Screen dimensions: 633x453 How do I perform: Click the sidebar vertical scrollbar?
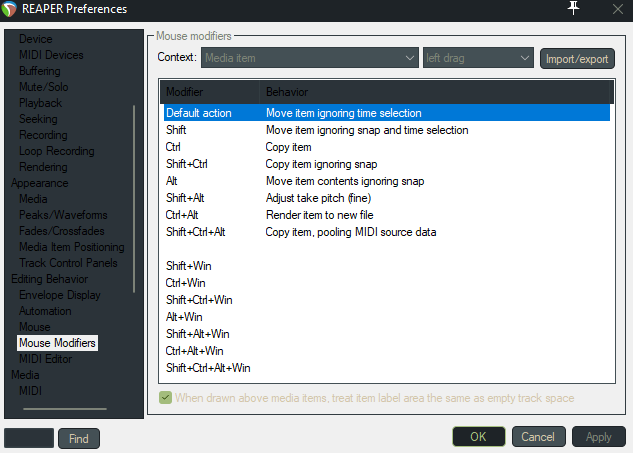[x=134, y=199]
